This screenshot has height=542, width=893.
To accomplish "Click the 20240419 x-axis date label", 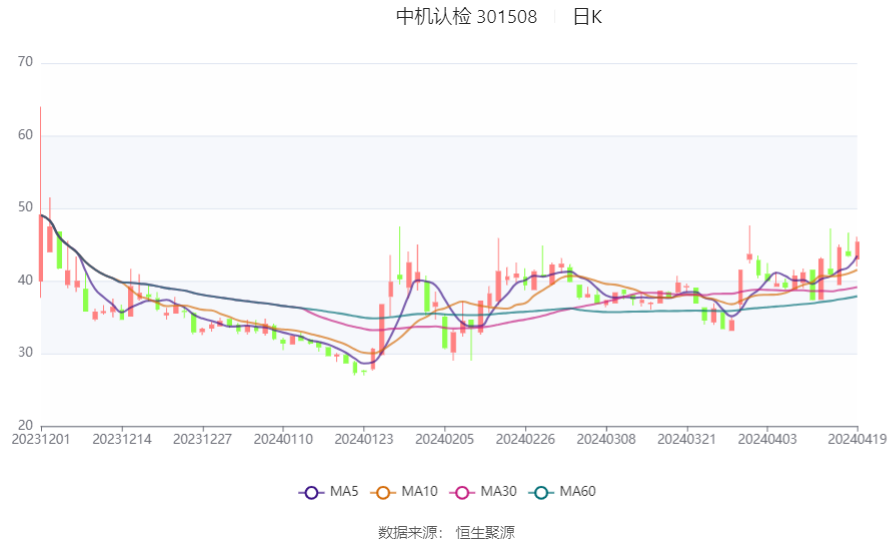I will point(857,440).
